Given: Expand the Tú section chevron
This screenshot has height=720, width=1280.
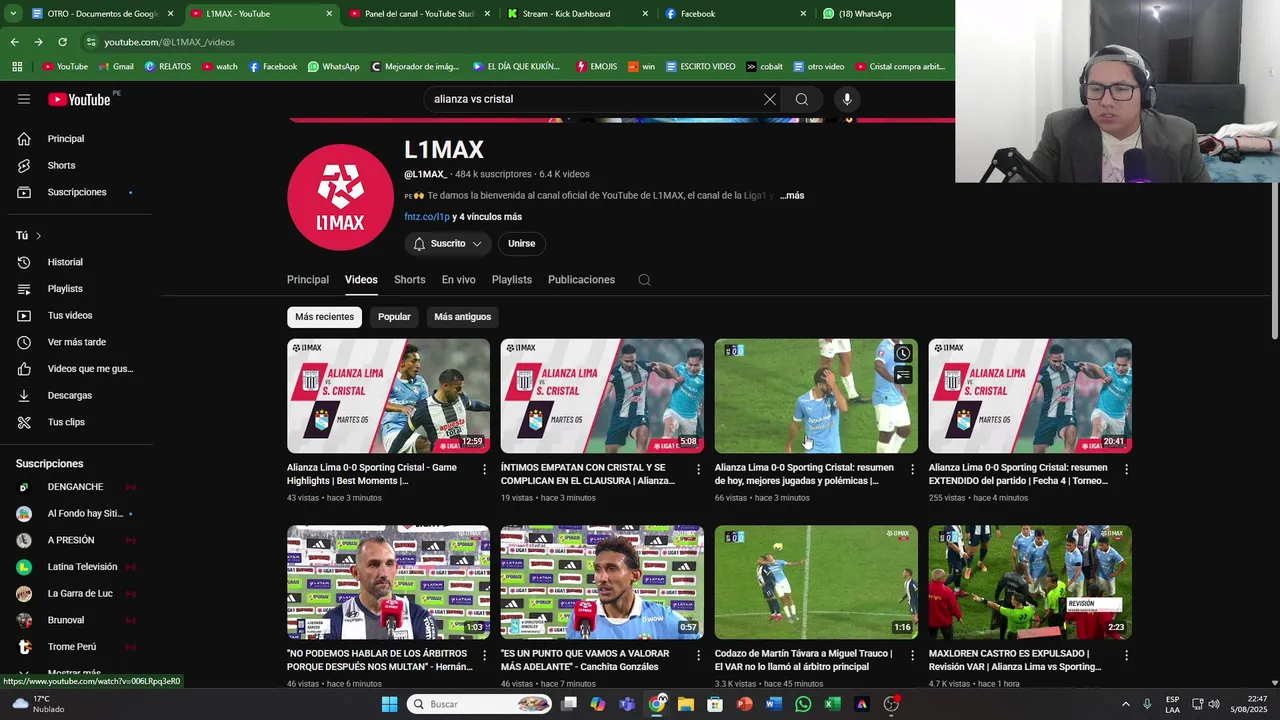Looking at the screenshot, I should (38, 236).
